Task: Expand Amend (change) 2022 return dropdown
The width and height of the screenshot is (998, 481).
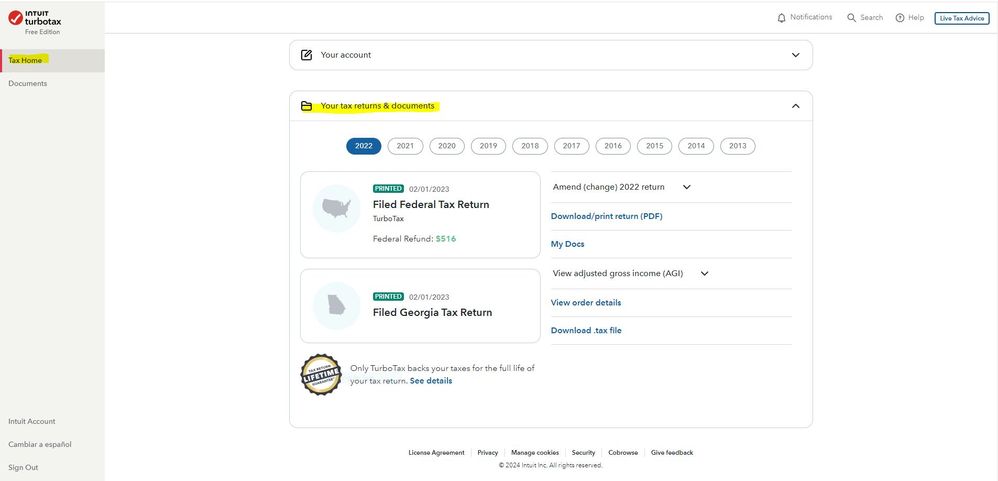Action: 686,187
